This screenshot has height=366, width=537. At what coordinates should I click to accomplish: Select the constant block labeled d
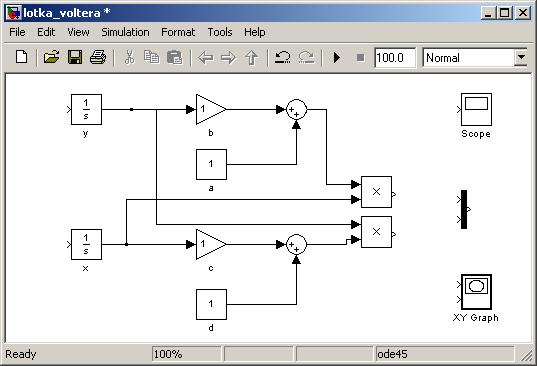[211, 304]
